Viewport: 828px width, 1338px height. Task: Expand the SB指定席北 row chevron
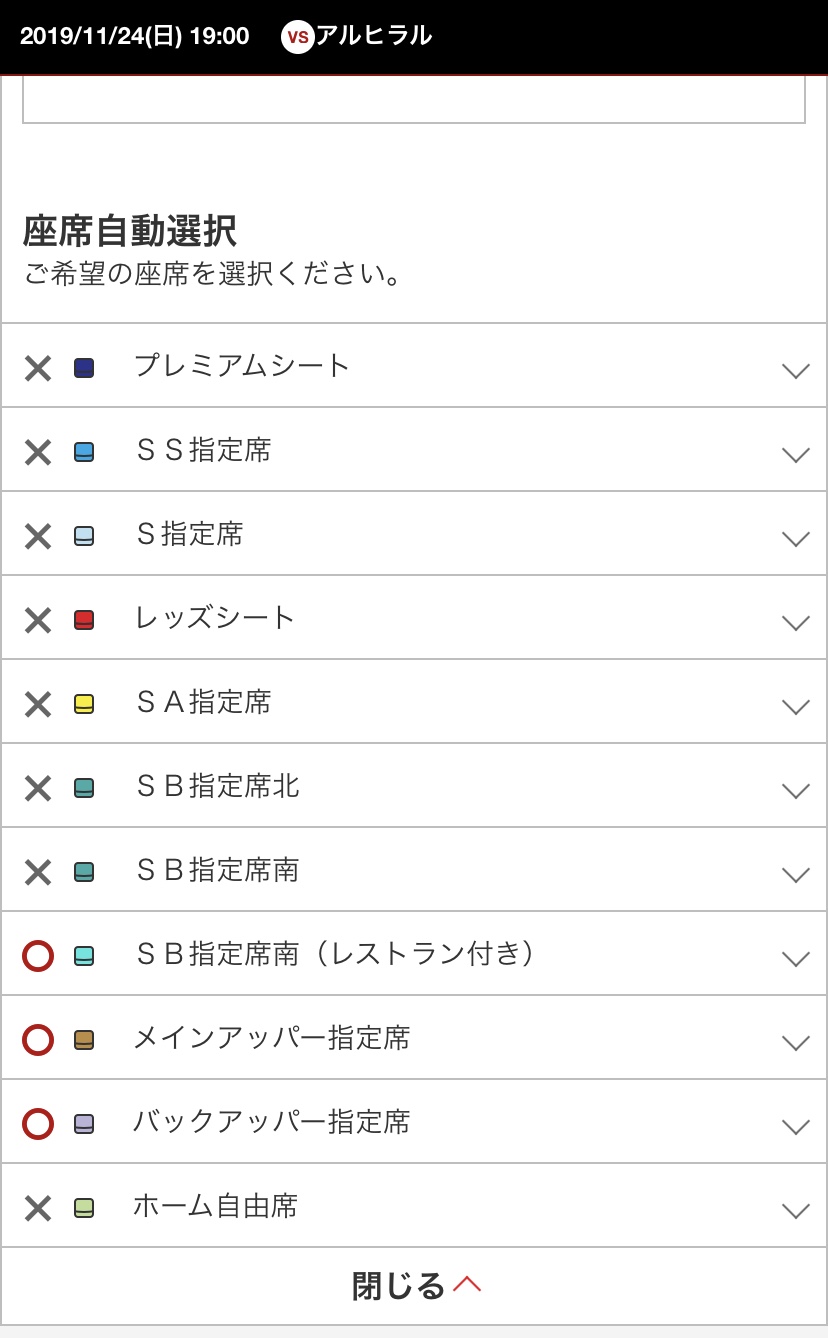795,790
